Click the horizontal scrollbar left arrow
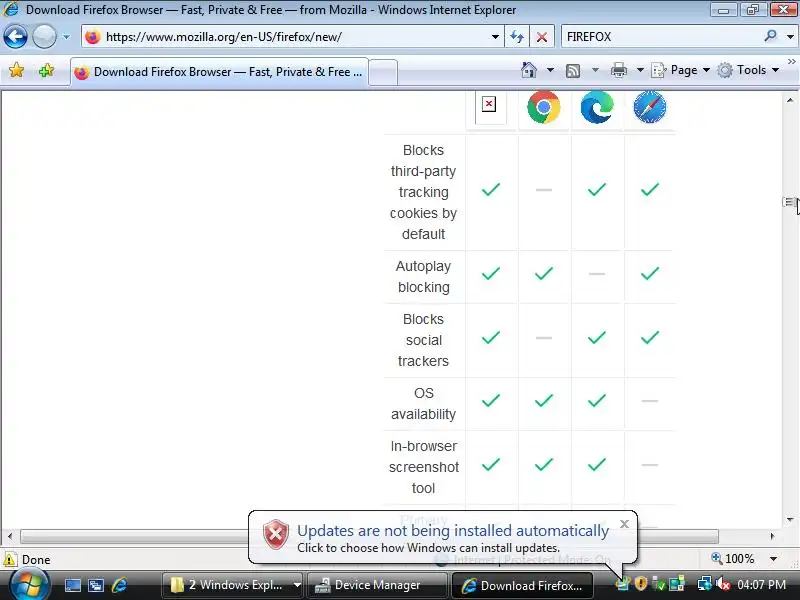 [10, 536]
